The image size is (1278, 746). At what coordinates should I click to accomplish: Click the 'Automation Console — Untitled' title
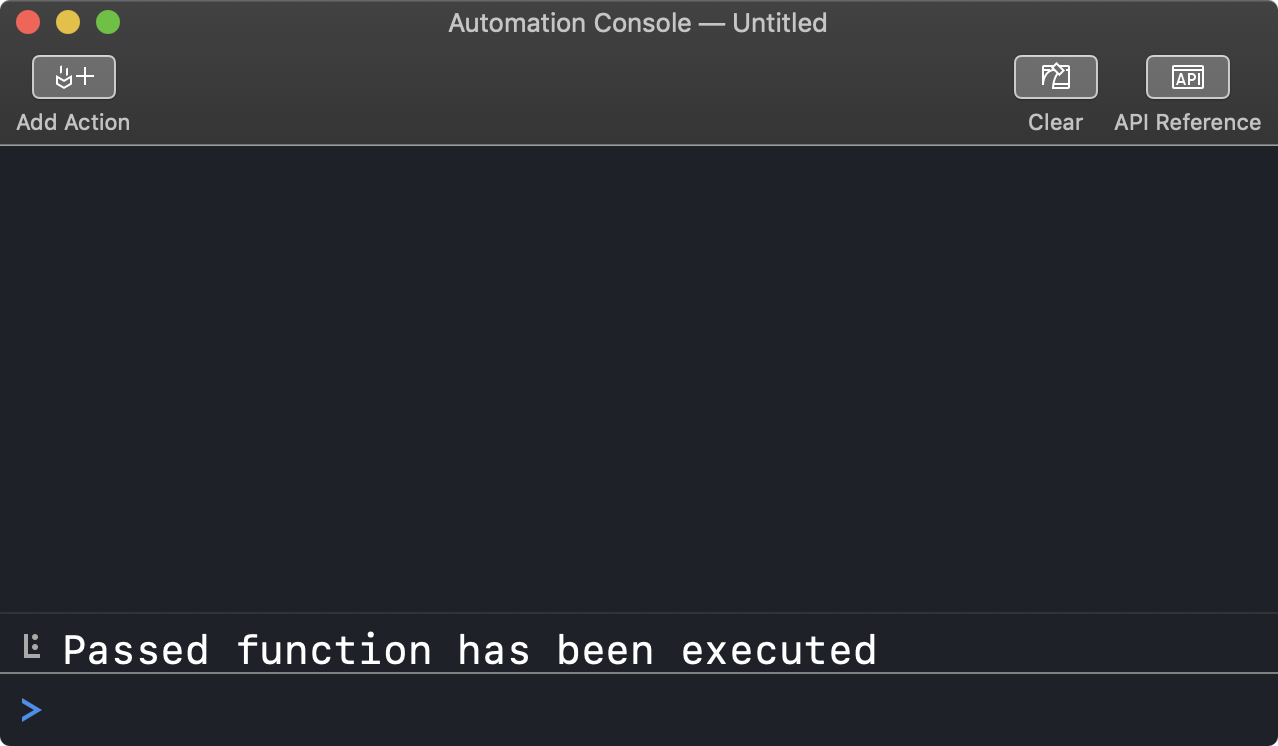638,22
